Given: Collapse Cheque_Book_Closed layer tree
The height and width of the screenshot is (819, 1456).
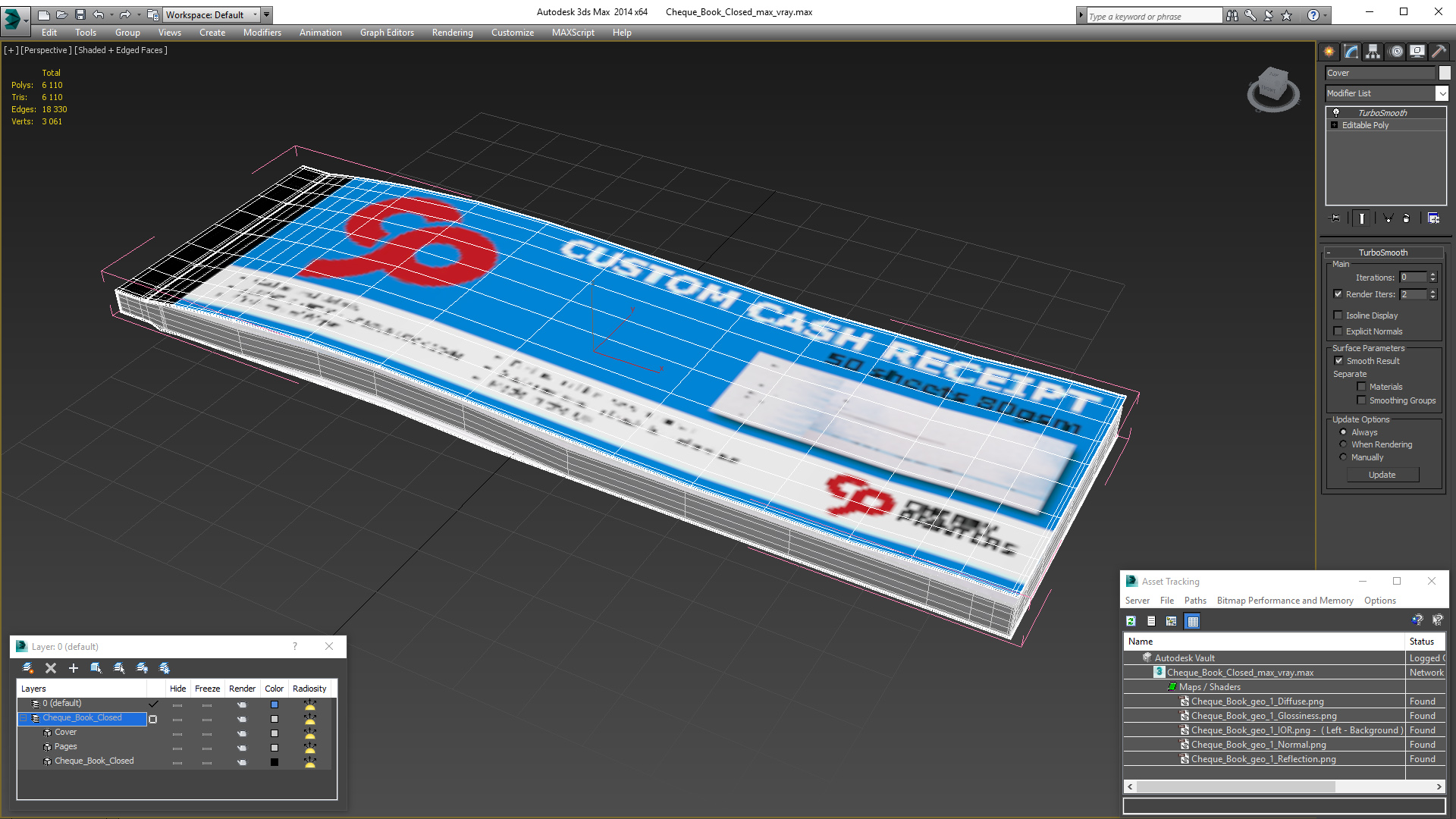Looking at the screenshot, I should pos(24,718).
